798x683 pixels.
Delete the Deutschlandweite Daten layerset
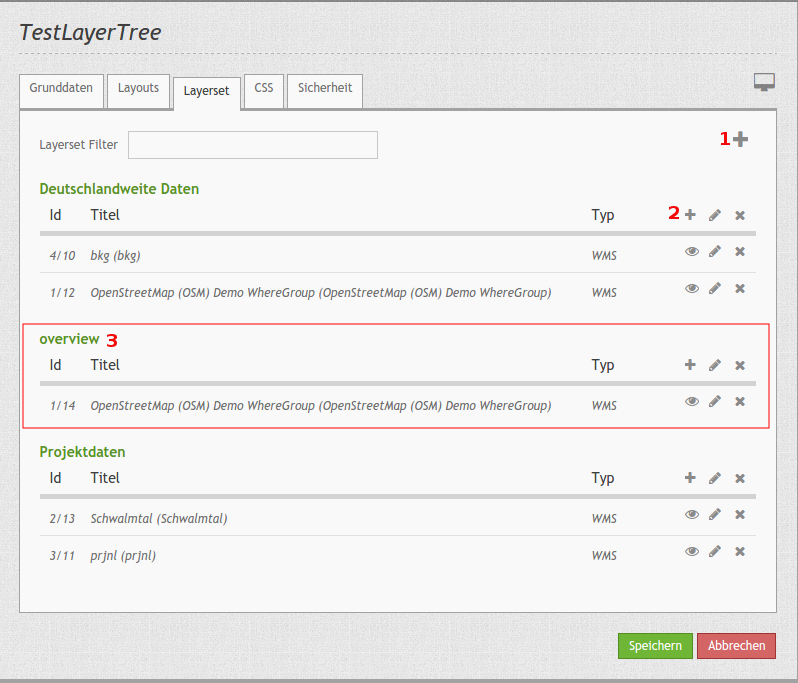[740, 215]
